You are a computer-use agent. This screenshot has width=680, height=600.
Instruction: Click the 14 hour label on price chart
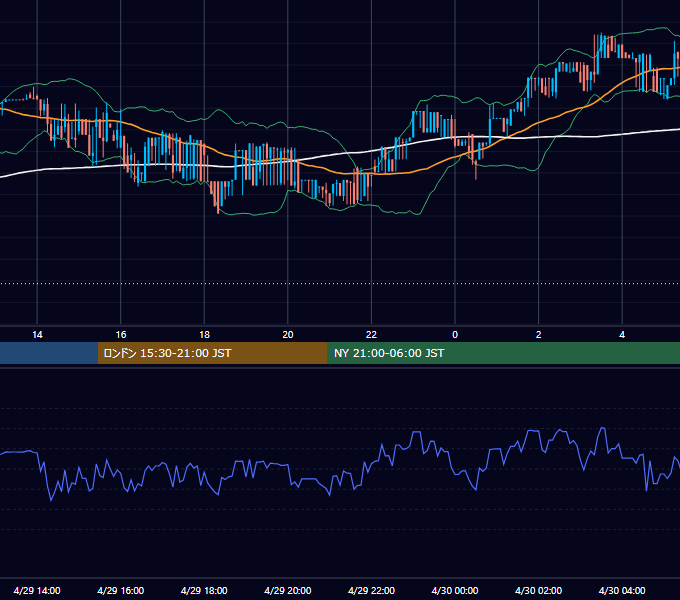click(37, 335)
